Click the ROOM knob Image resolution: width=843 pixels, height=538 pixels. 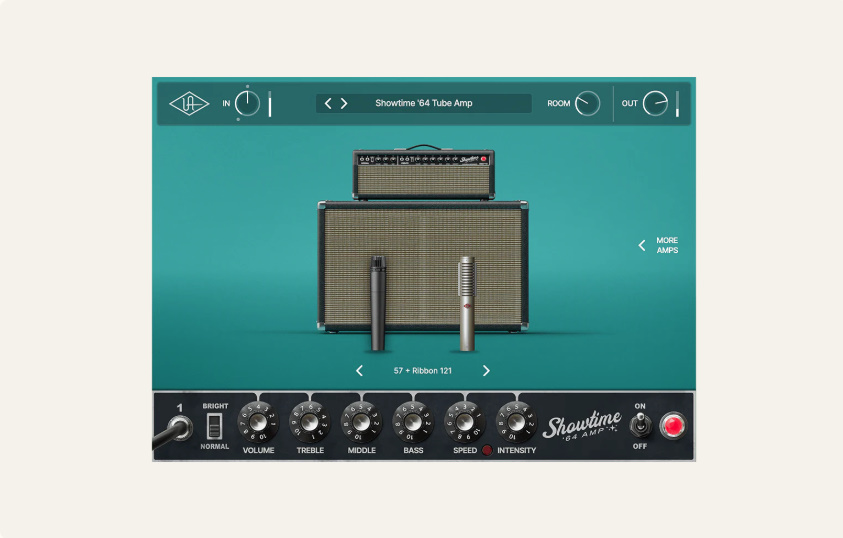pos(588,103)
